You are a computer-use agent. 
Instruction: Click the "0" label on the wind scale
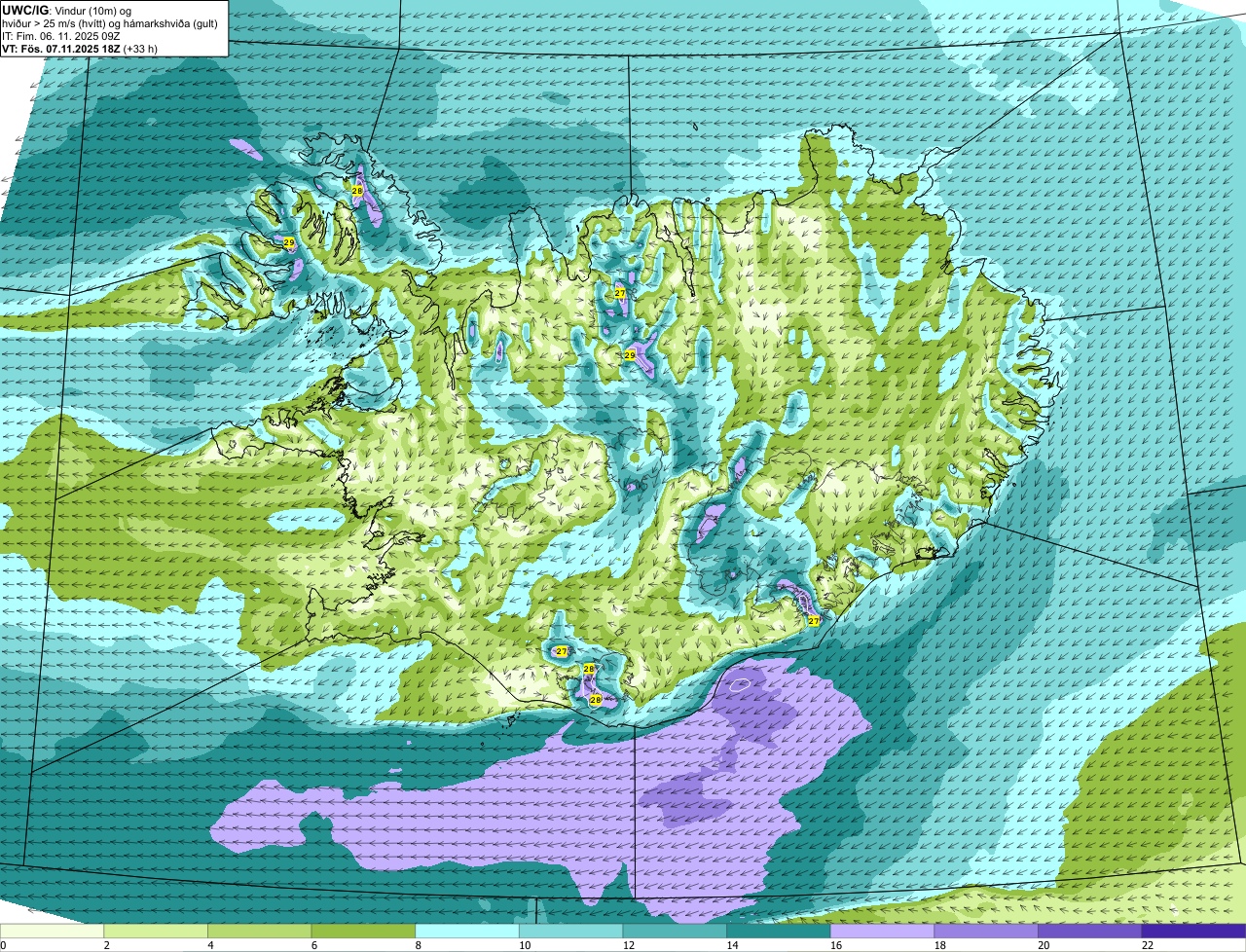click(4, 945)
